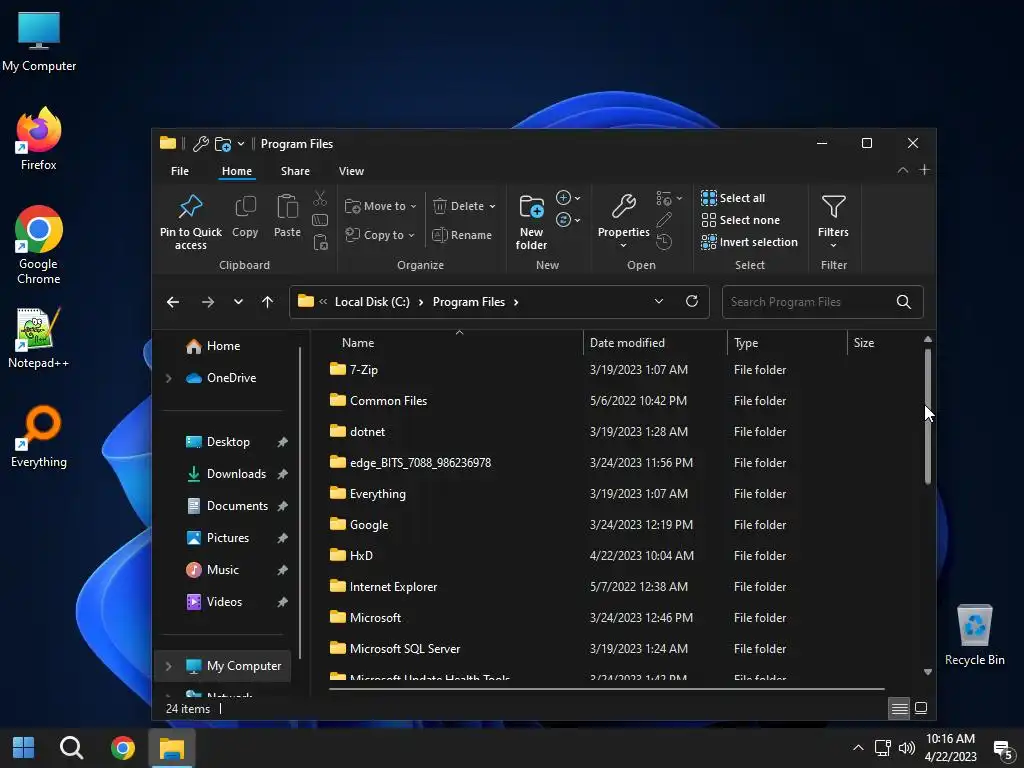Open address bar history dropdown

click(658, 301)
